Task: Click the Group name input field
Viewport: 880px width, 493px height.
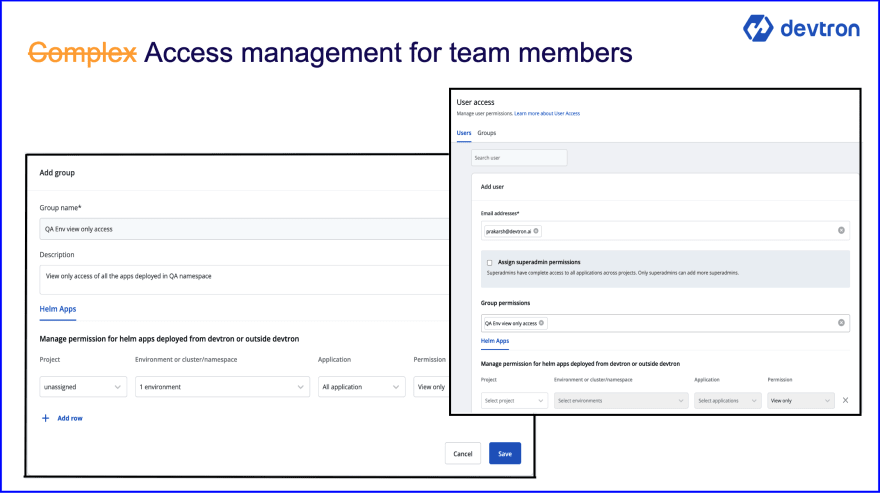Action: point(244,229)
